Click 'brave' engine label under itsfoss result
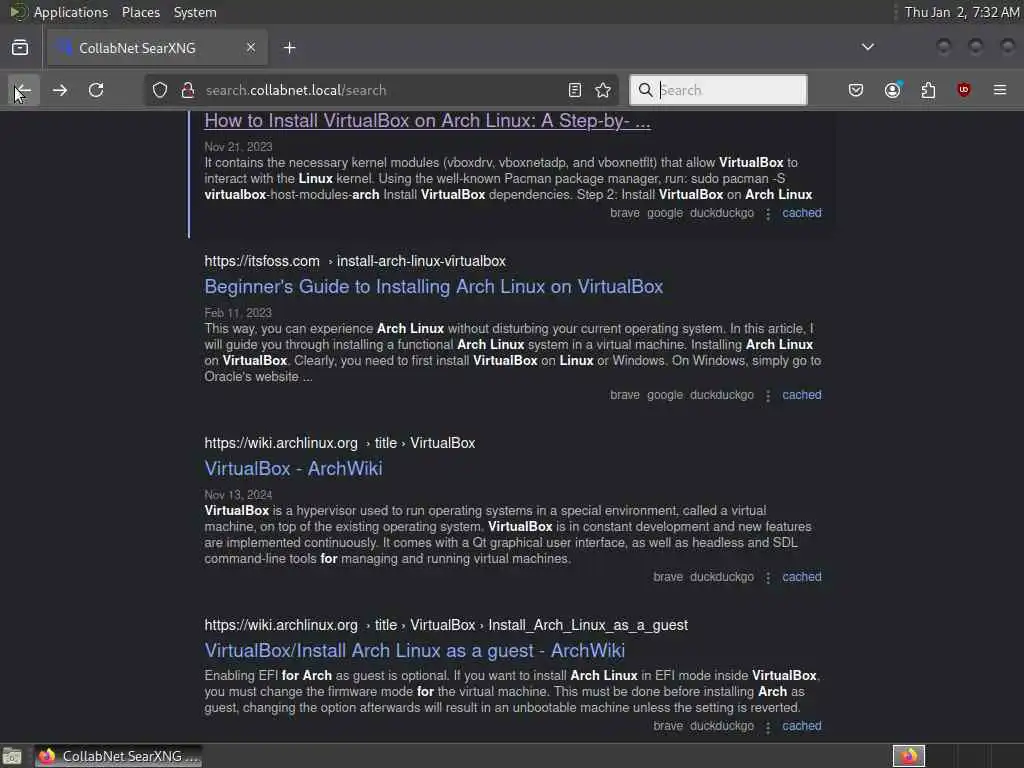 click(x=625, y=395)
